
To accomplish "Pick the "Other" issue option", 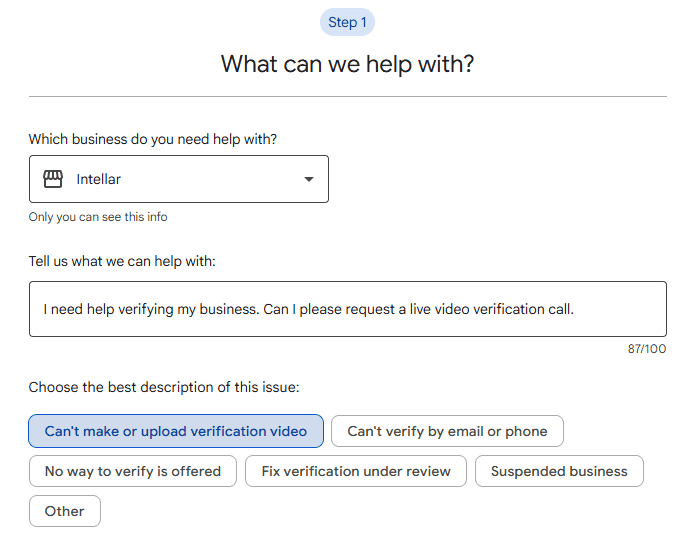I will 65,511.
